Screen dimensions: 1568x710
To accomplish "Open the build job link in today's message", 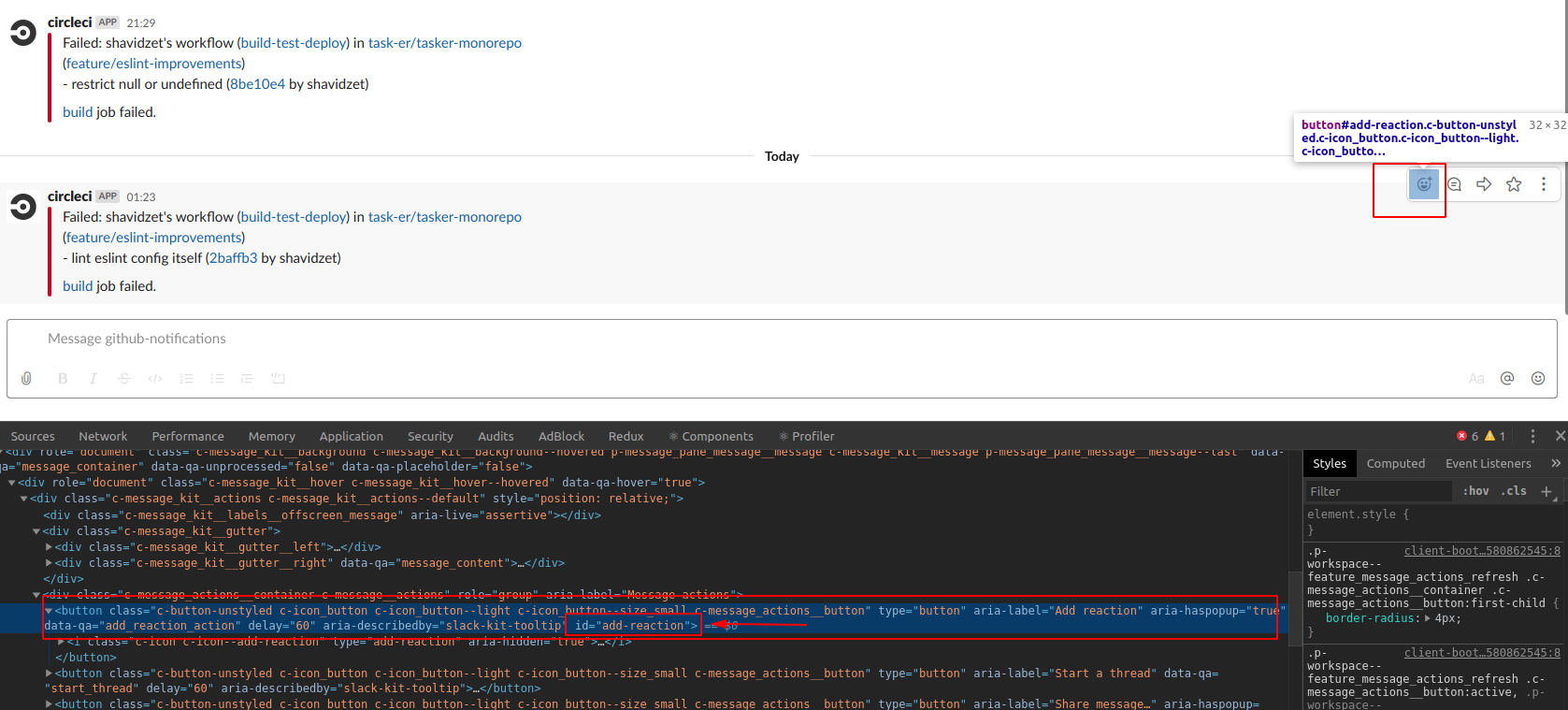I will [78, 286].
